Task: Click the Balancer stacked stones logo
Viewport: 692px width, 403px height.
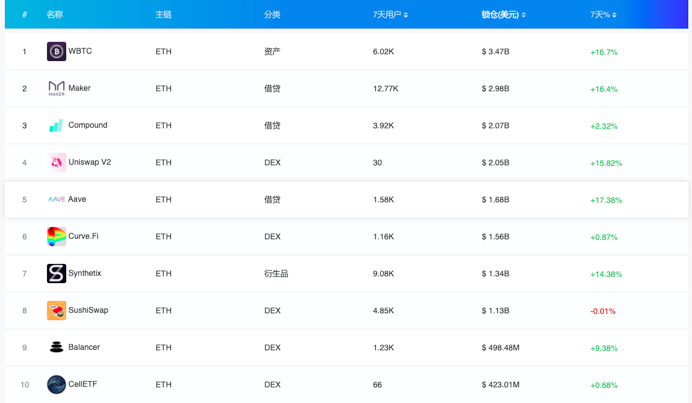Action: (x=56, y=347)
